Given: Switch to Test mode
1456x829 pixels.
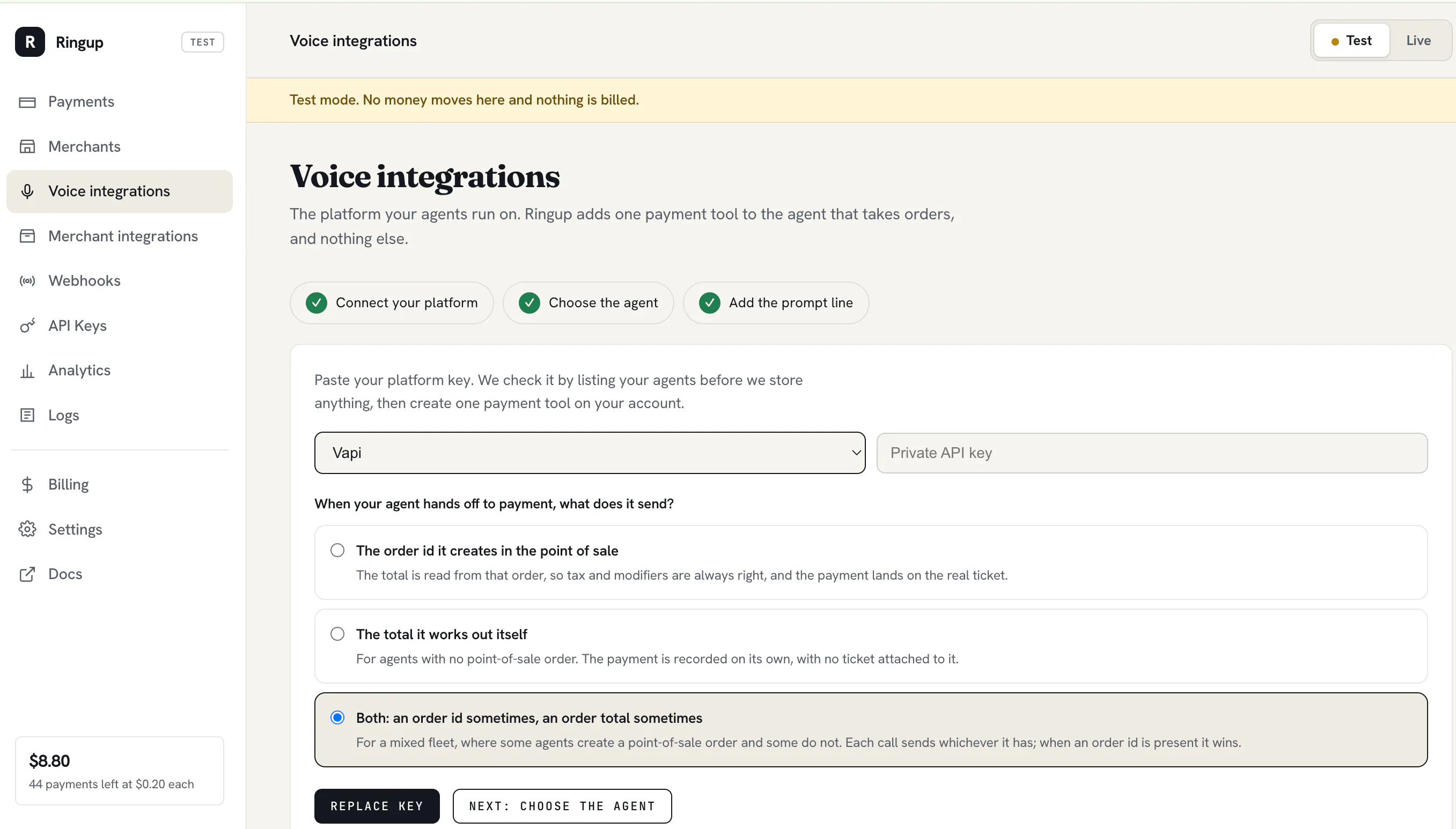Looking at the screenshot, I should [x=1351, y=40].
